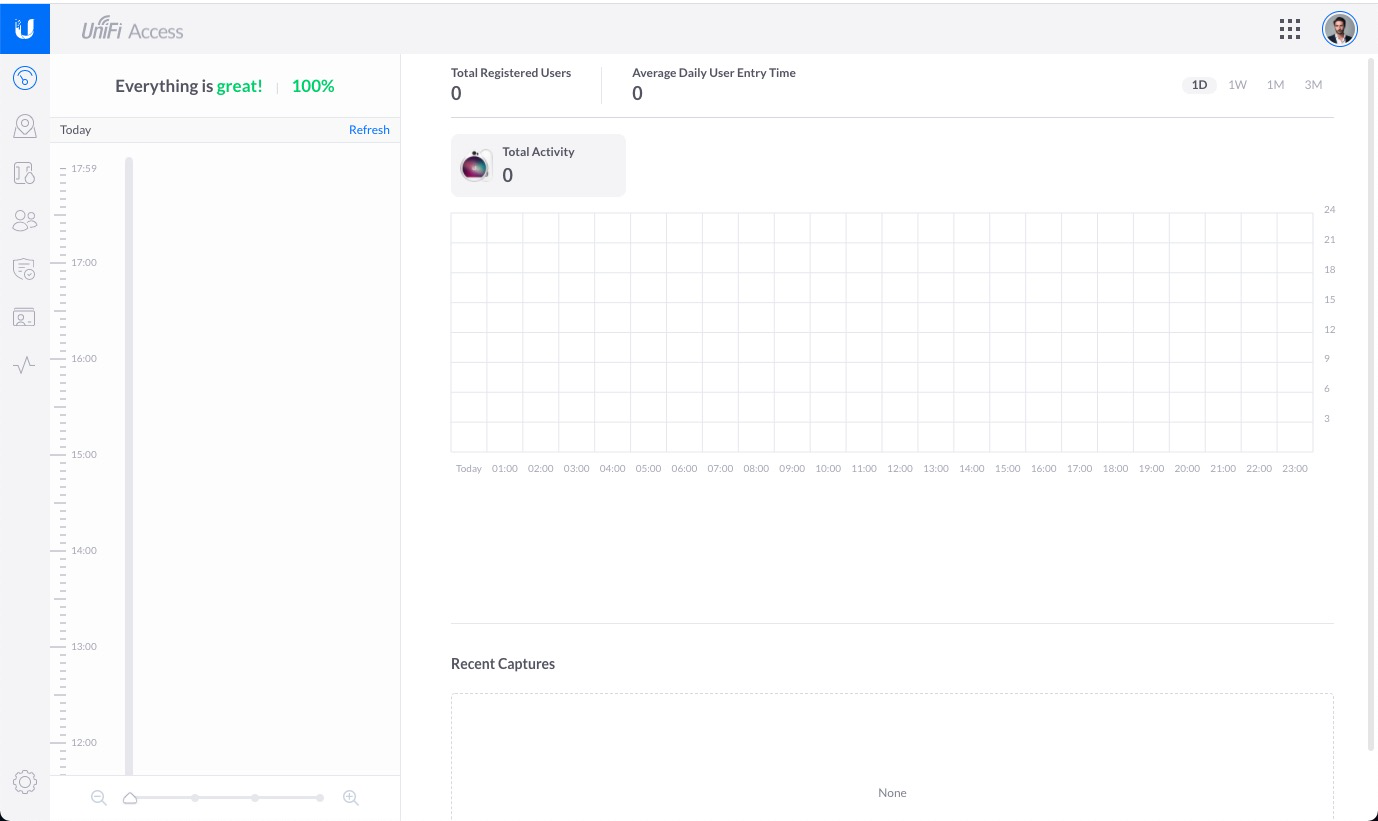Click the Average Daily User Entry Time label
This screenshot has width=1378, height=821.
(x=714, y=73)
